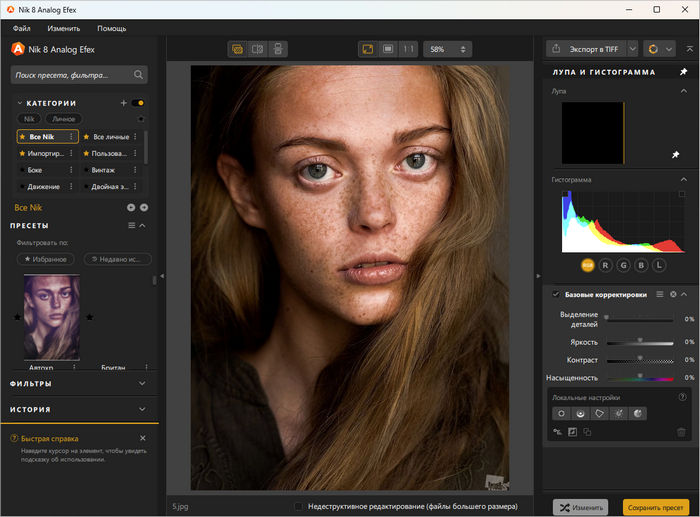Select side-by-side compare view icon
The width and height of the screenshot is (700, 517).
pos(278,48)
